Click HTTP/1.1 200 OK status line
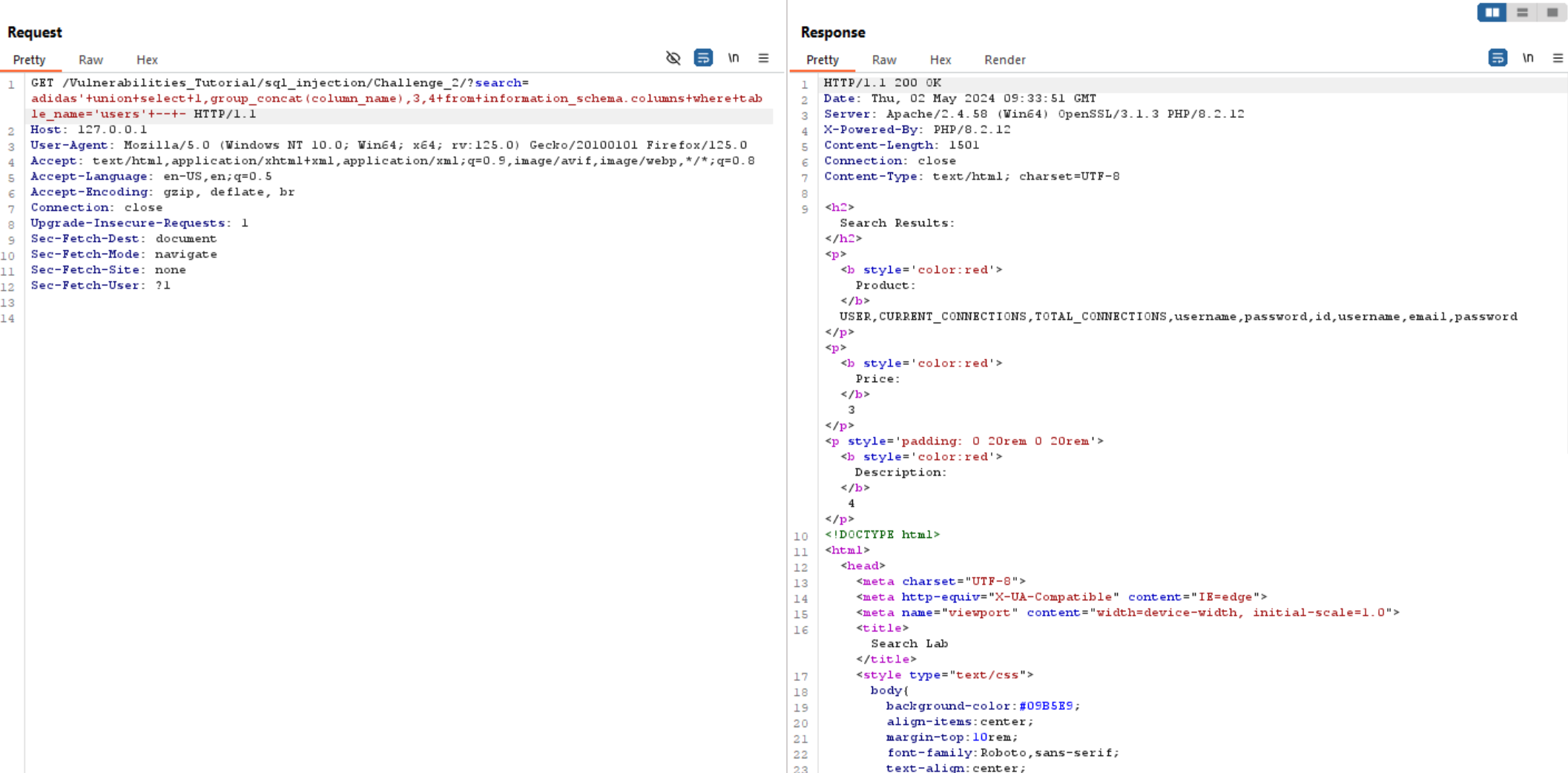Screen dimensions: 1568x773 point(883,82)
